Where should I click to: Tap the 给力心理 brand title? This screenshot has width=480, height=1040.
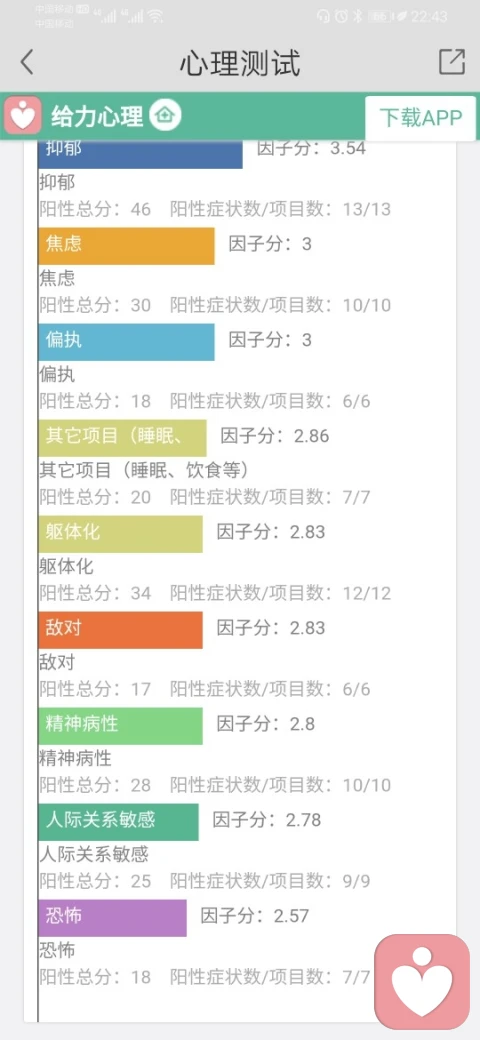pos(97,117)
